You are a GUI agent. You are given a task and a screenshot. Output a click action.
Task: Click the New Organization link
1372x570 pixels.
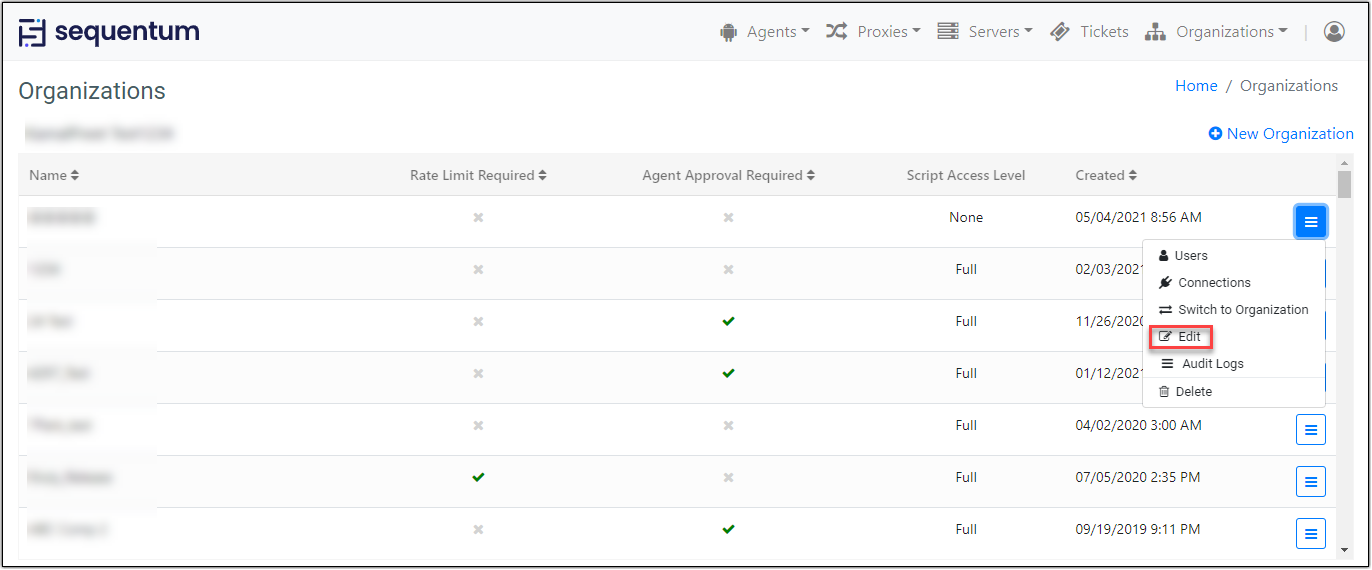(x=1289, y=134)
